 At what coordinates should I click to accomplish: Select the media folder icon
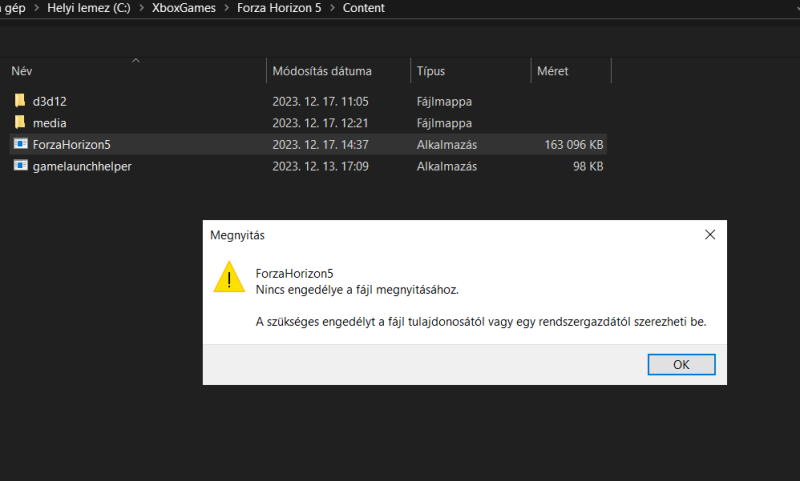point(20,122)
